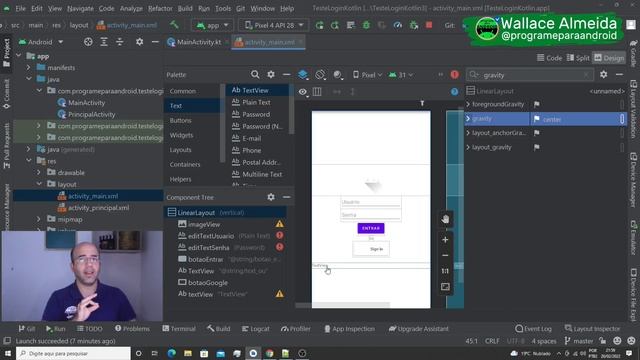Screen dimensions: 640x360
Task: Open the Tools menu
Action: [x=223, y=8]
